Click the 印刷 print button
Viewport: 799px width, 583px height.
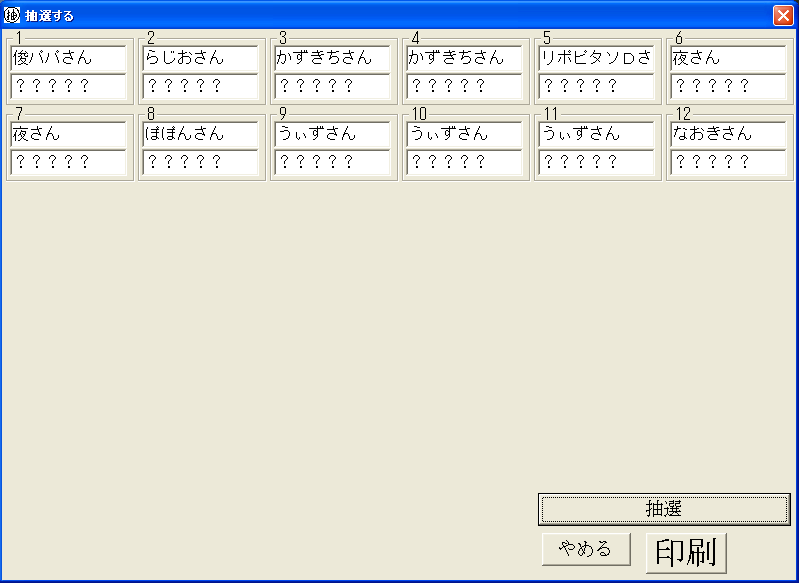tap(686, 552)
